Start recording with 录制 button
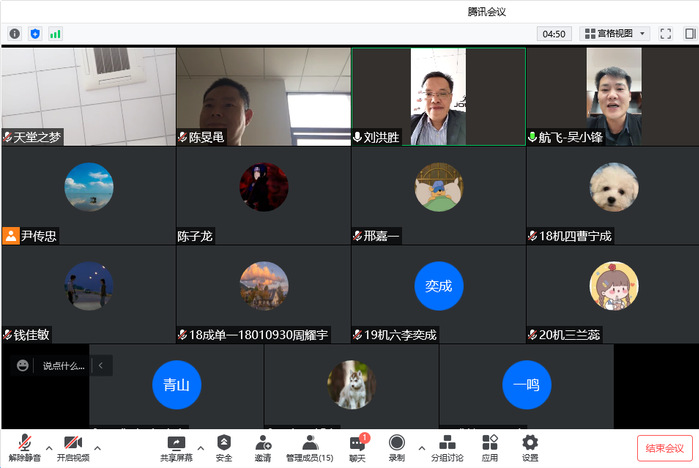699x468 pixels. 397,446
